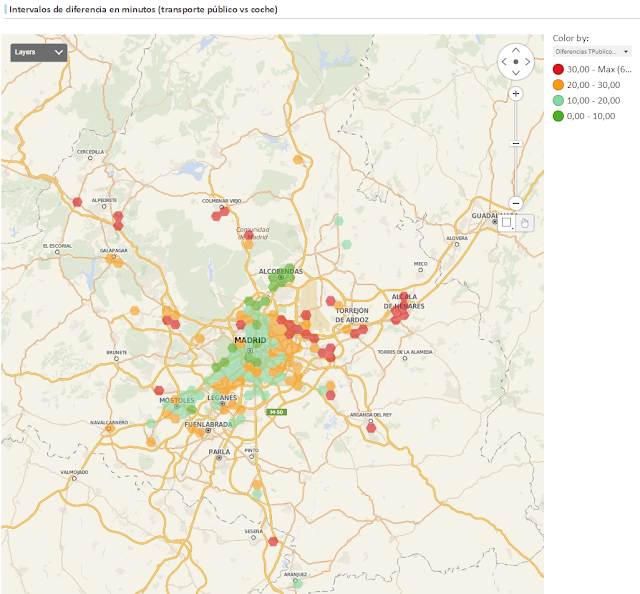Reset map view with center dot control
This screenshot has height=594, width=640.
click(x=516, y=61)
